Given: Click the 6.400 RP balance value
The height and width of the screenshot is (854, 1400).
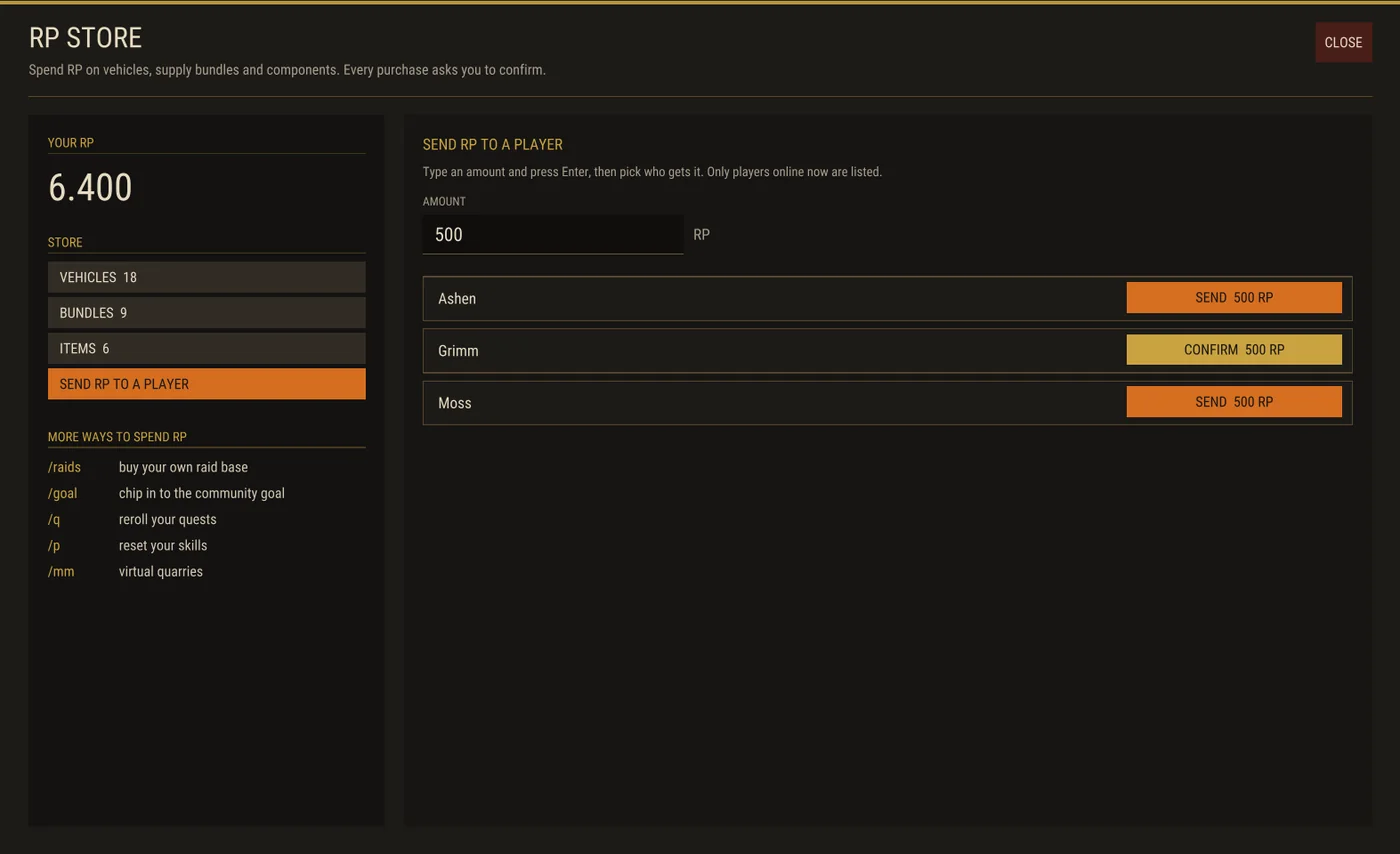Looking at the screenshot, I should (x=90, y=188).
